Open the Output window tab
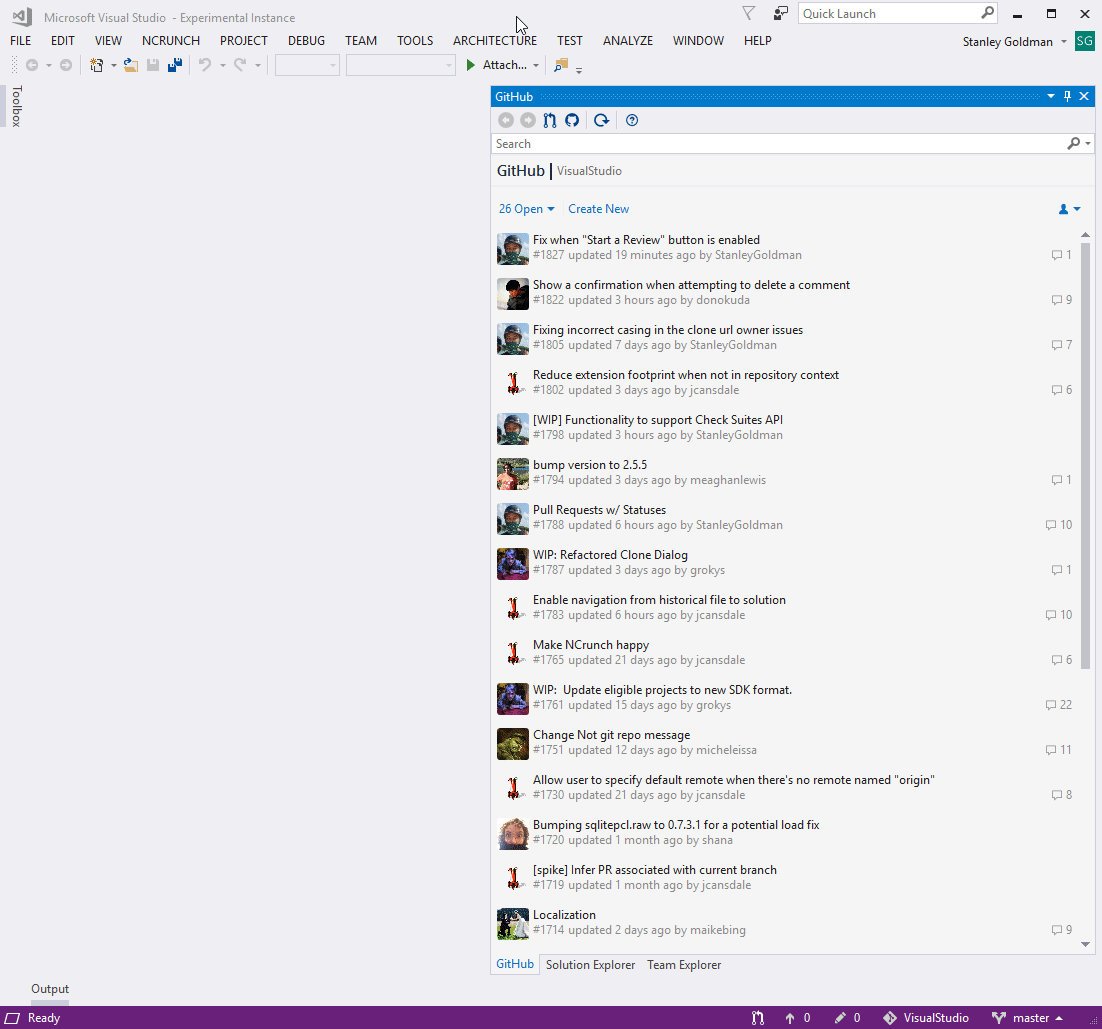This screenshot has height=1029, width=1102. (x=50, y=989)
